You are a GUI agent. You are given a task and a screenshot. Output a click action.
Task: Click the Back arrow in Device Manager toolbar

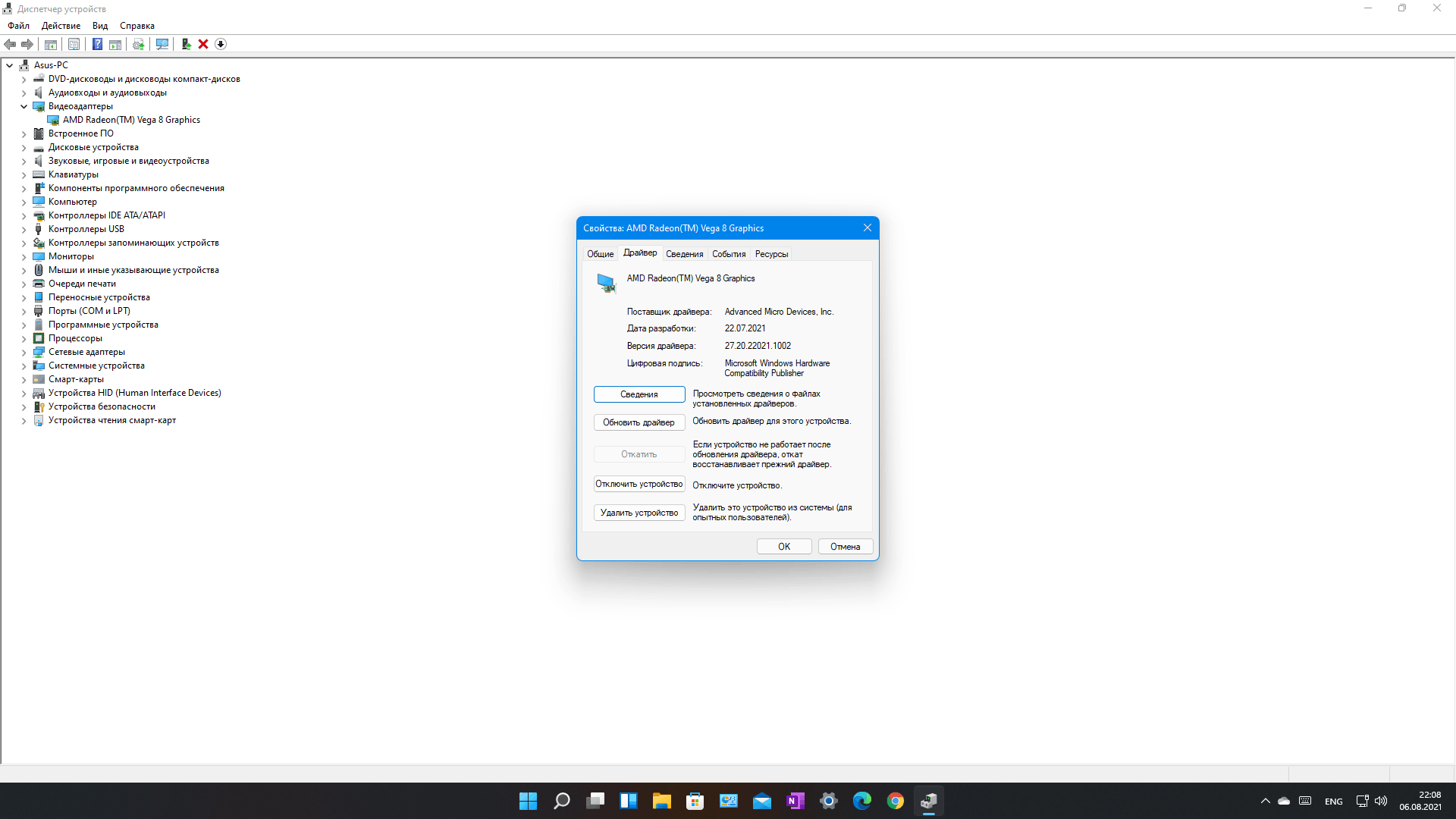click(x=10, y=44)
